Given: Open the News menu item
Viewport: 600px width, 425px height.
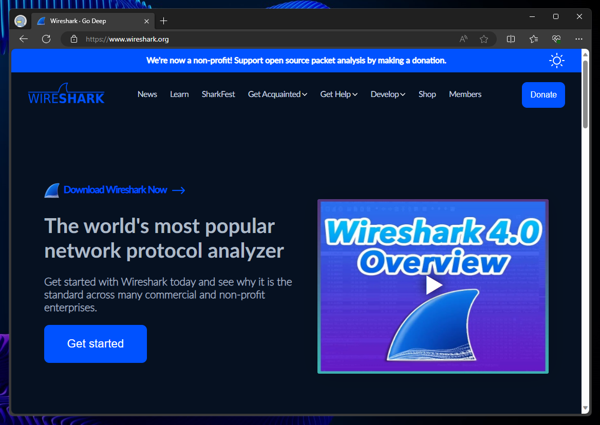Looking at the screenshot, I should 147,94.
